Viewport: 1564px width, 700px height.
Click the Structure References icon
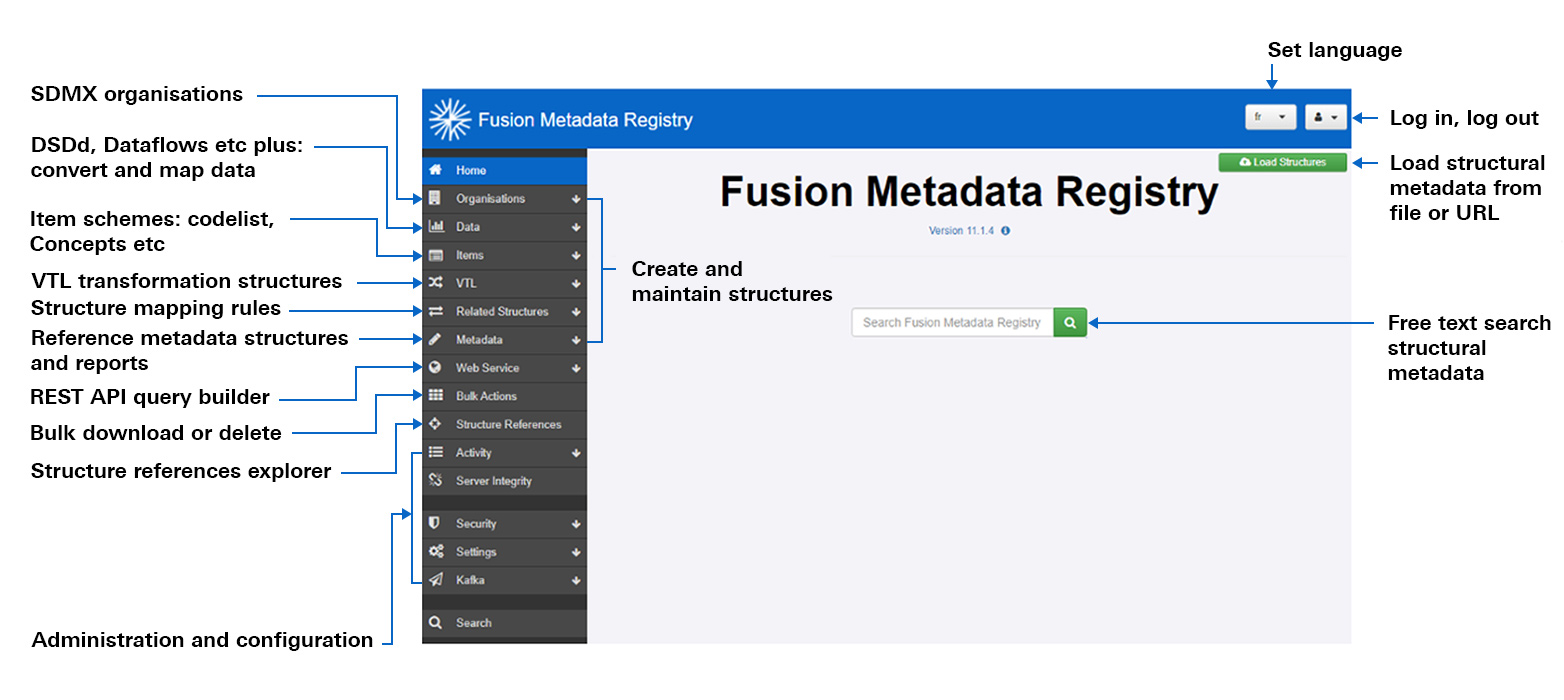[x=435, y=424]
